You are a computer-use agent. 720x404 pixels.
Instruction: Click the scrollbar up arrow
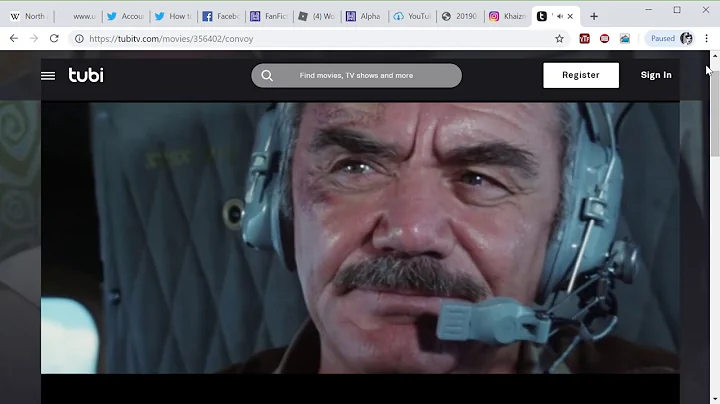(715, 56)
